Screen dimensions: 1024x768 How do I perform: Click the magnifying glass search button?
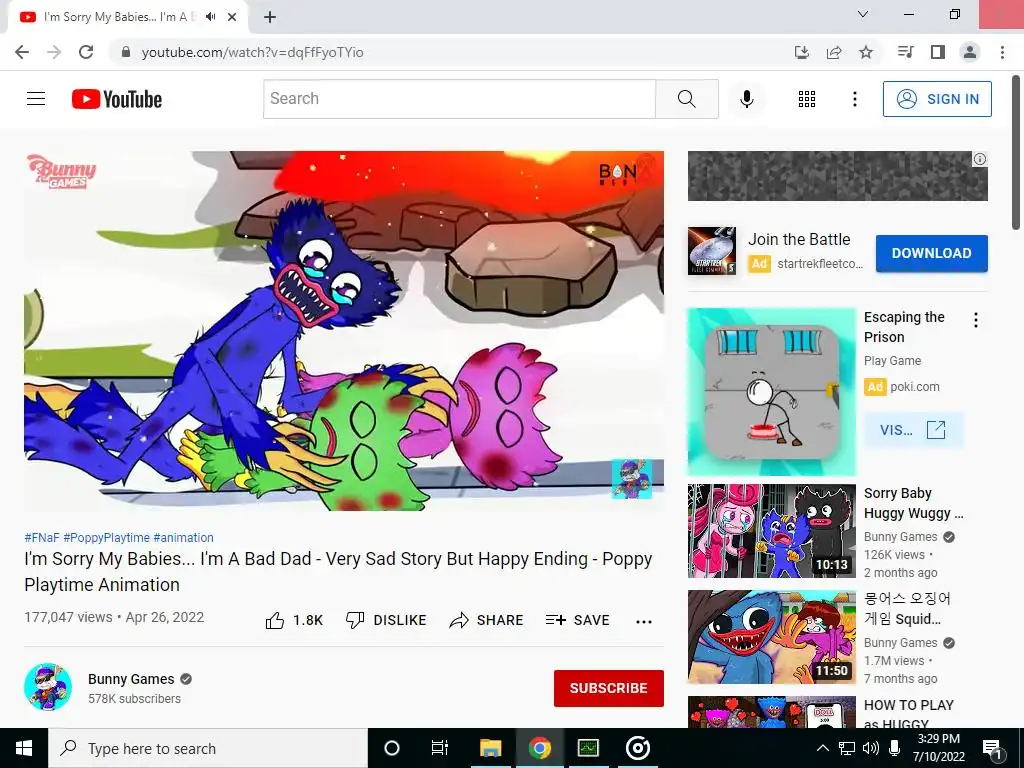click(x=686, y=99)
